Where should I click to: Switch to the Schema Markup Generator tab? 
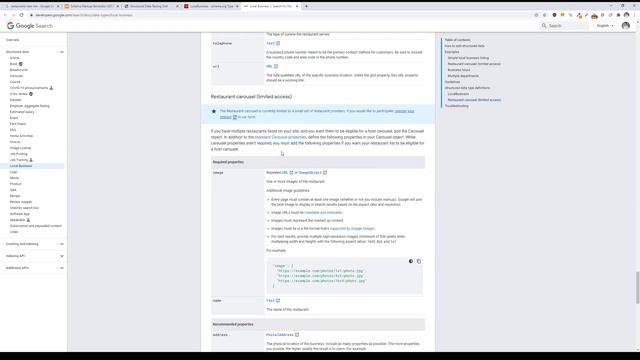point(92,6)
